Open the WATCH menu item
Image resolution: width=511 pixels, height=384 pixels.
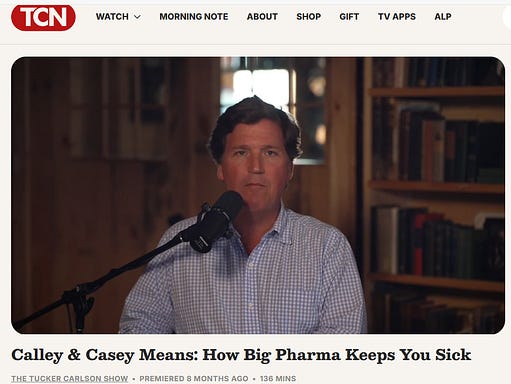pyautogui.click(x=112, y=16)
